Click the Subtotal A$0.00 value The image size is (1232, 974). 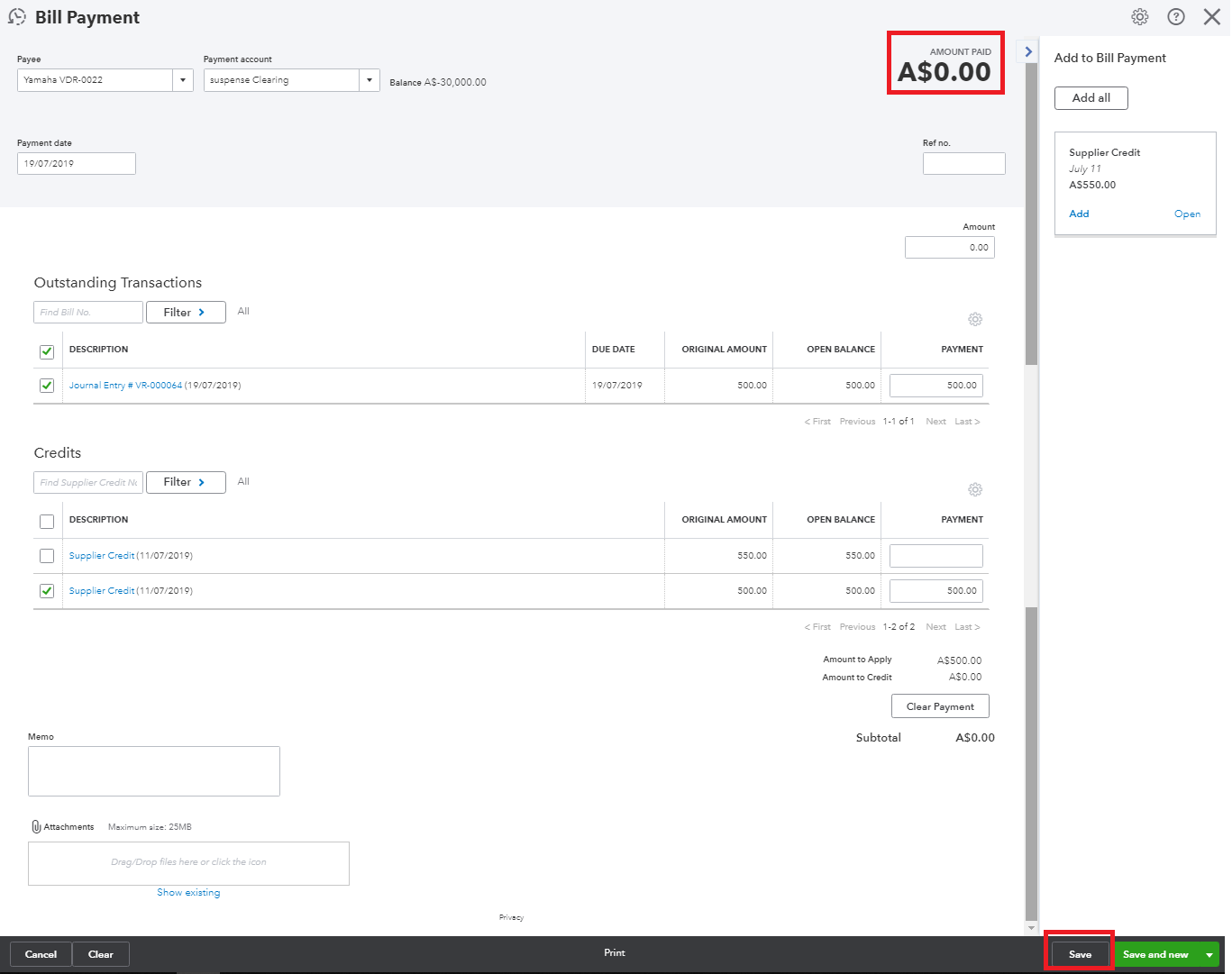(x=975, y=737)
